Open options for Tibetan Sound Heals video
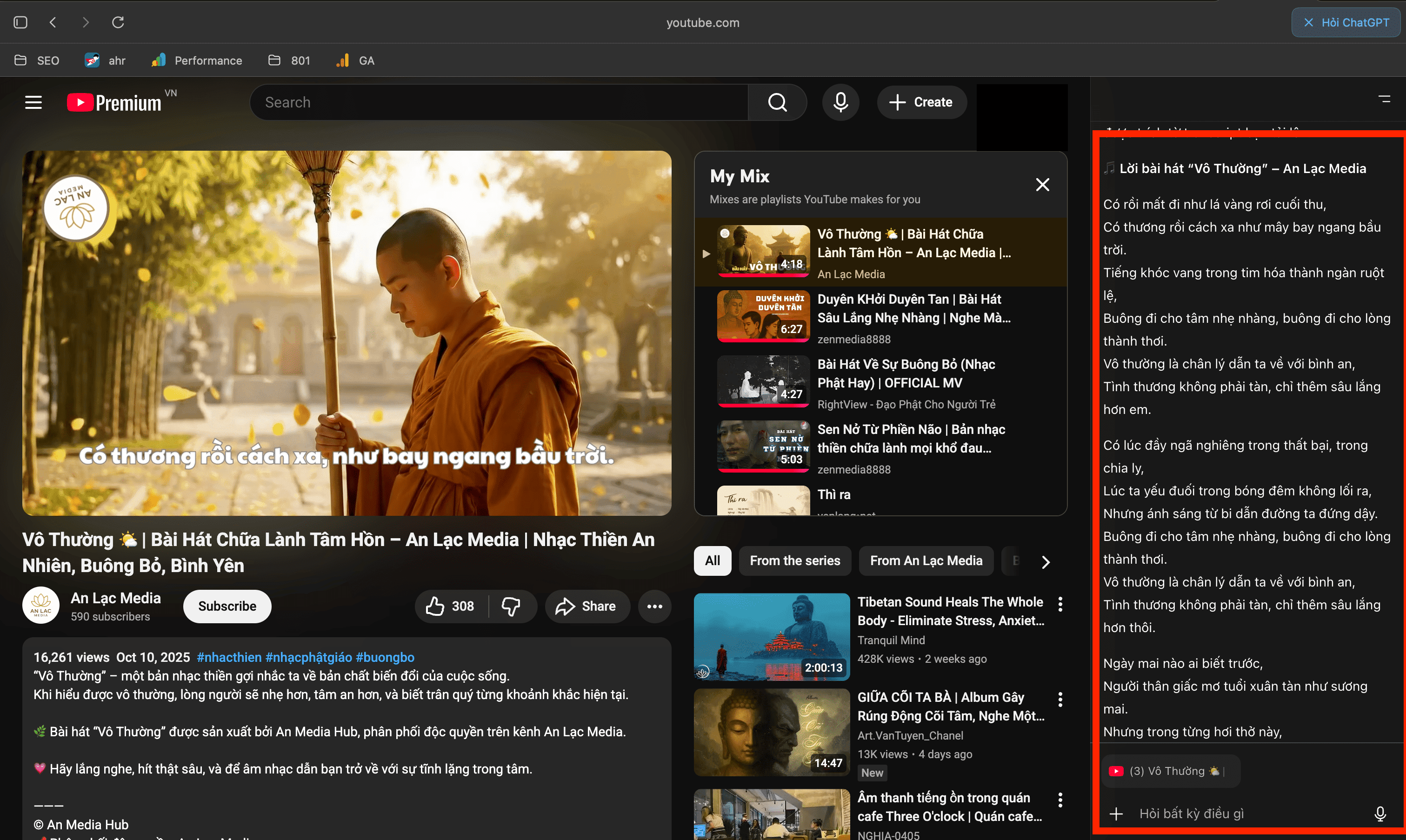Viewport: 1406px width, 840px height. pyautogui.click(x=1060, y=604)
